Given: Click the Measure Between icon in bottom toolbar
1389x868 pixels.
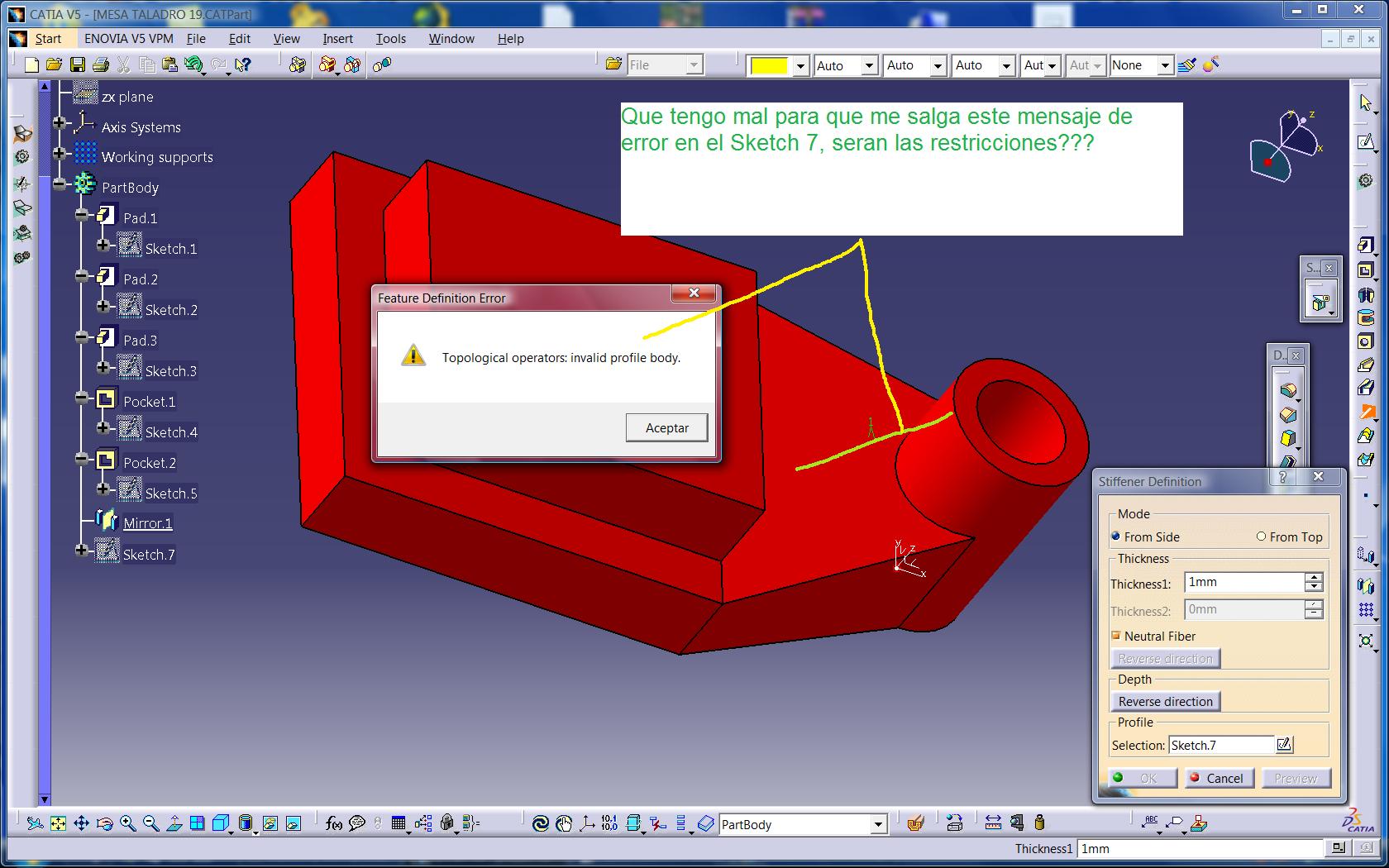Looking at the screenshot, I should point(993,823).
